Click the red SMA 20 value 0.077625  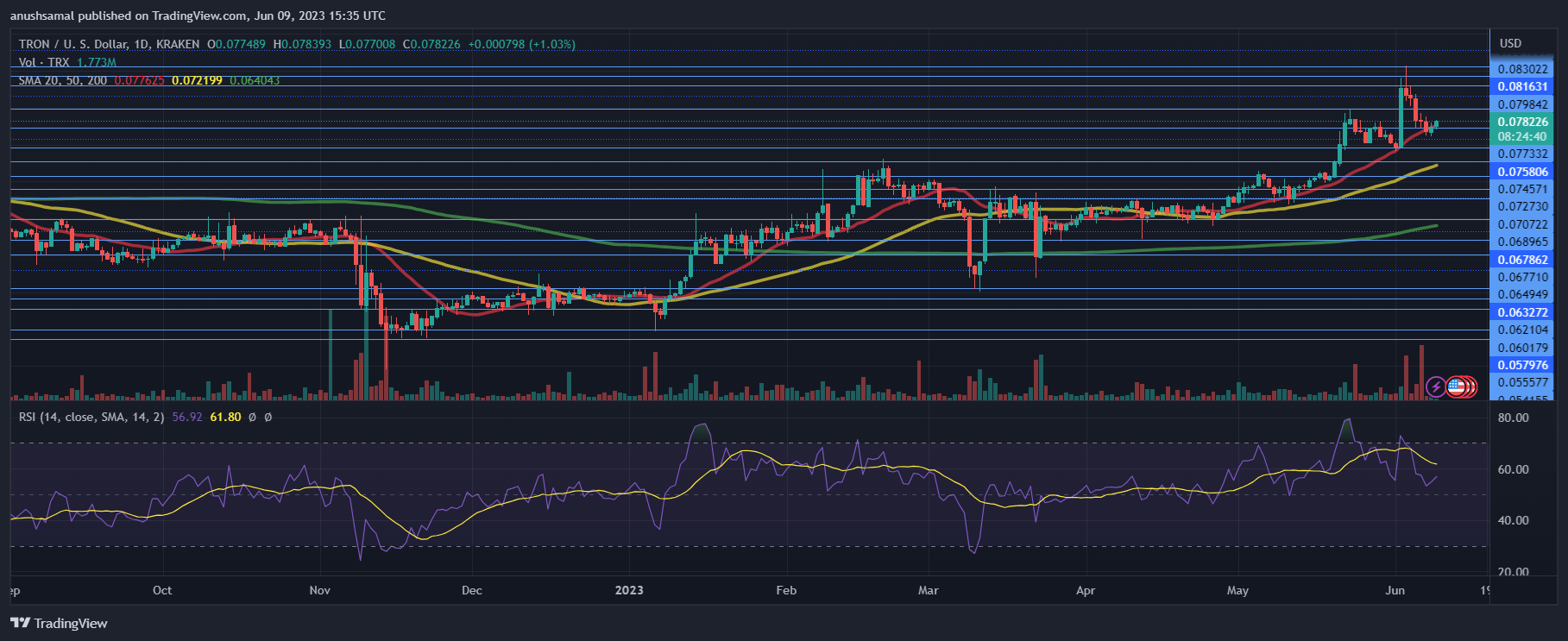click(x=139, y=80)
